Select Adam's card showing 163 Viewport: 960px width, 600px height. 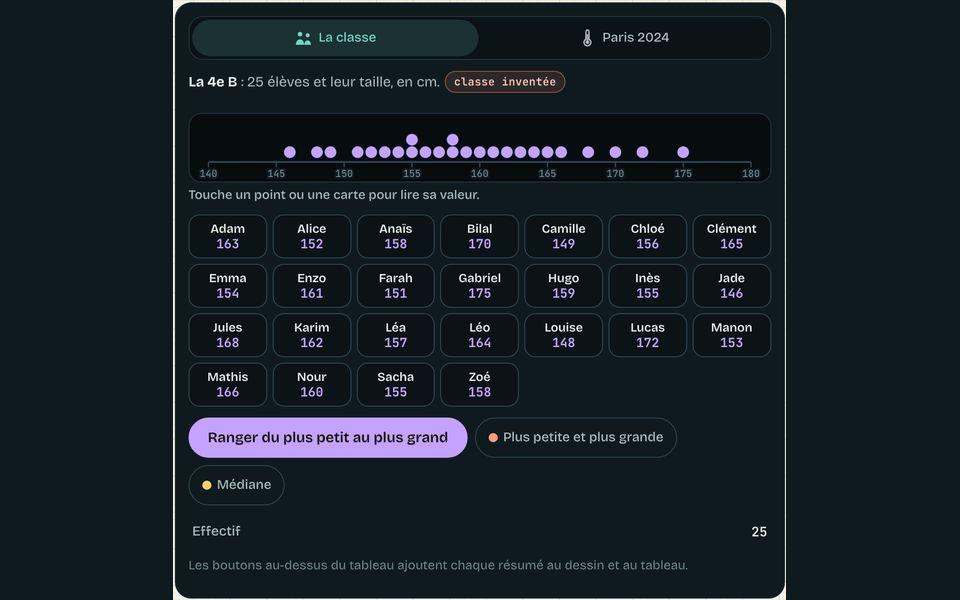(x=228, y=236)
